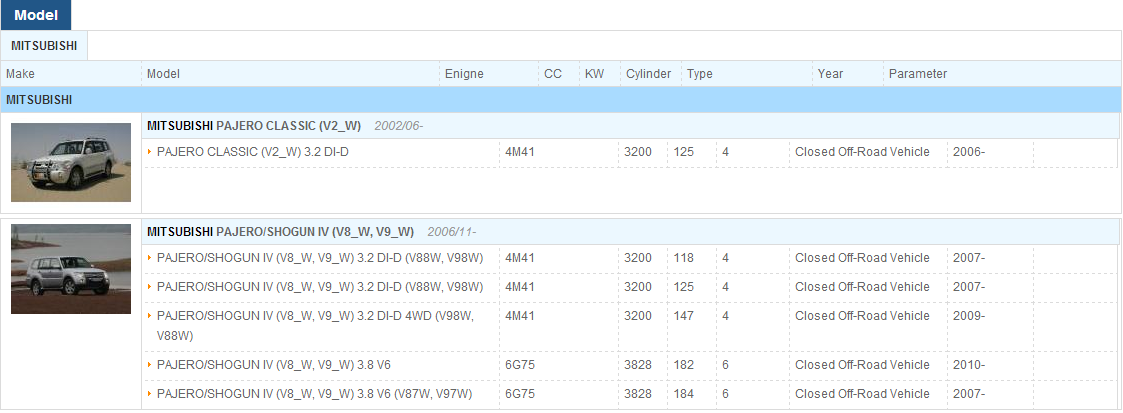
Task: Click the 118 KW value
Action: pos(684,258)
